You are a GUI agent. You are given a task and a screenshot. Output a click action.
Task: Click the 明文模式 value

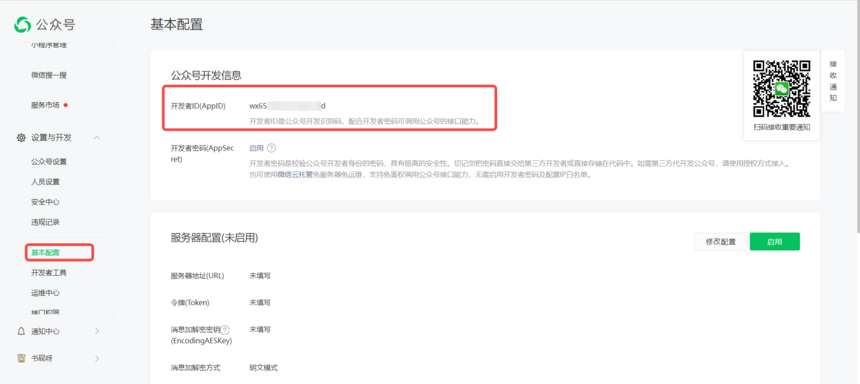pyautogui.click(x=263, y=368)
